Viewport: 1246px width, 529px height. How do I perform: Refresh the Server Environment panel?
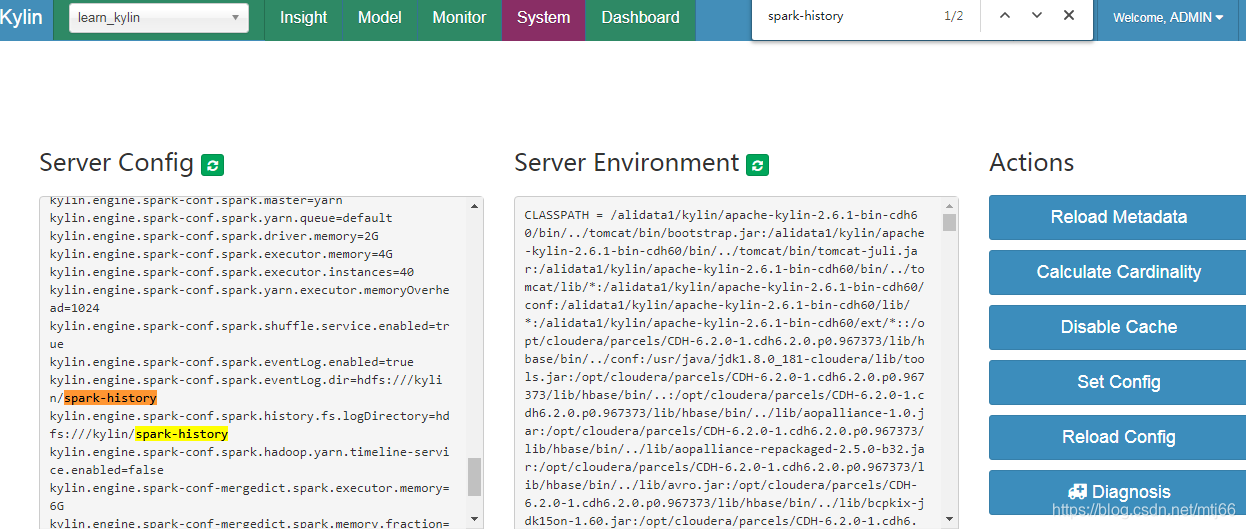pyautogui.click(x=758, y=165)
